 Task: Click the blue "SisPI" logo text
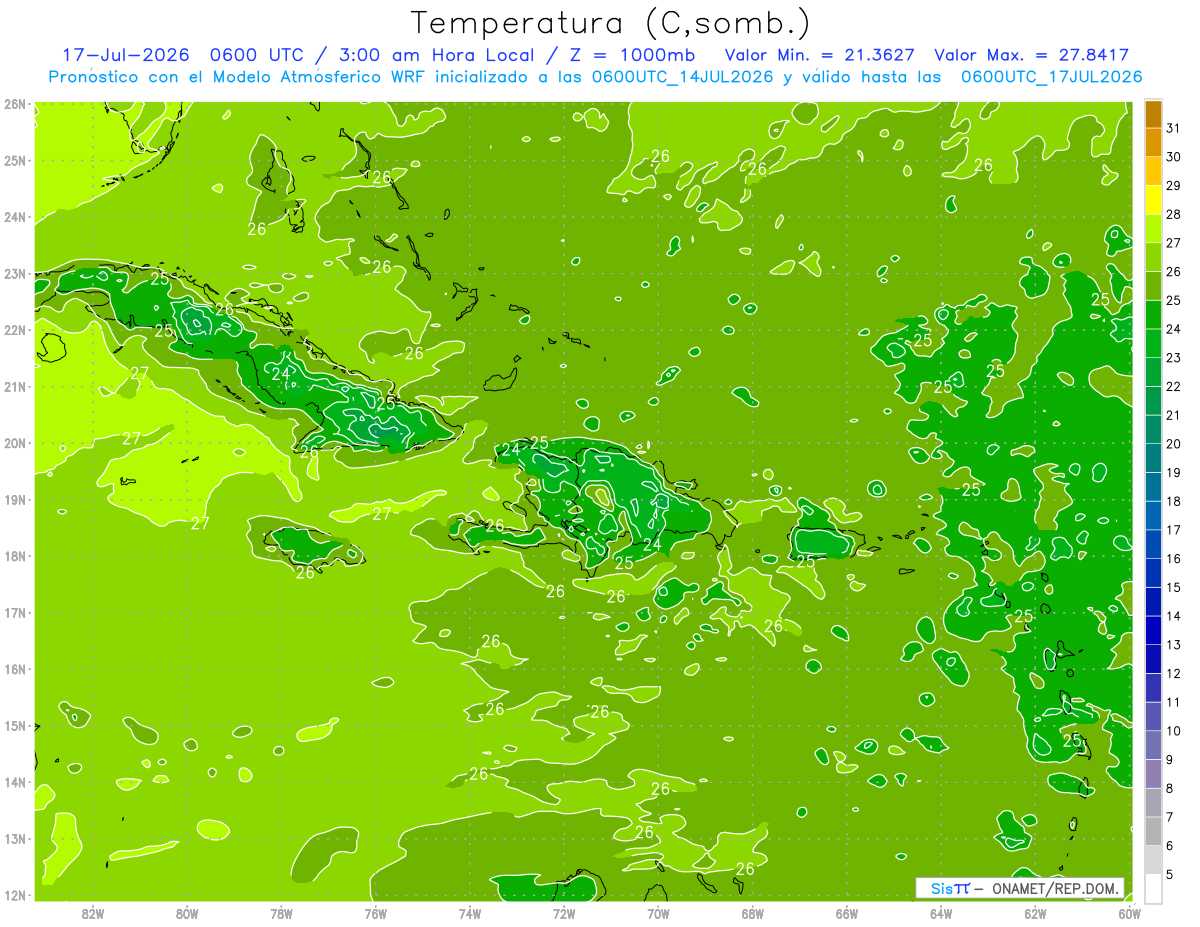(950, 888)
